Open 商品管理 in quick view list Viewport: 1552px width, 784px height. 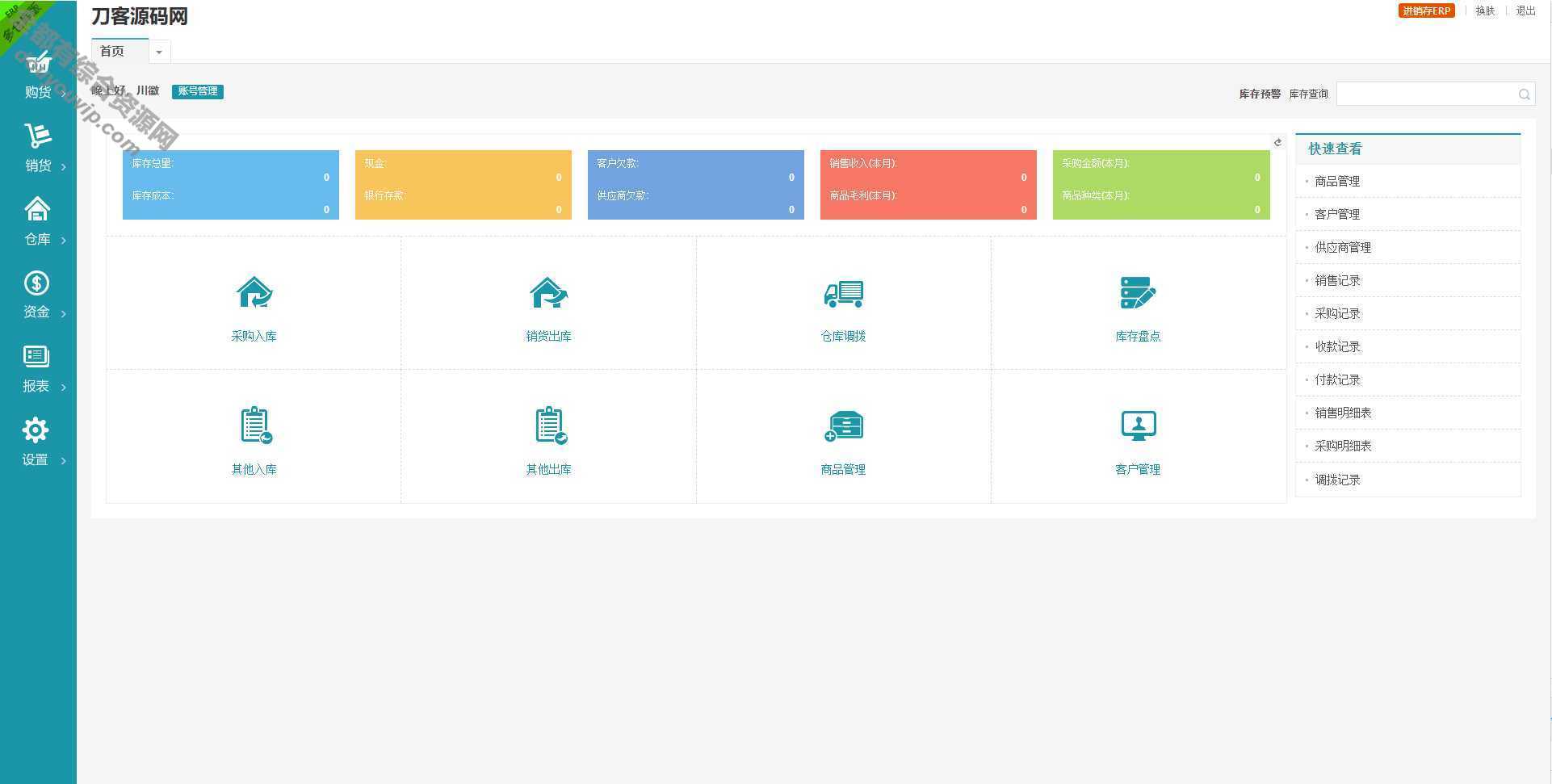(1408, 181)
